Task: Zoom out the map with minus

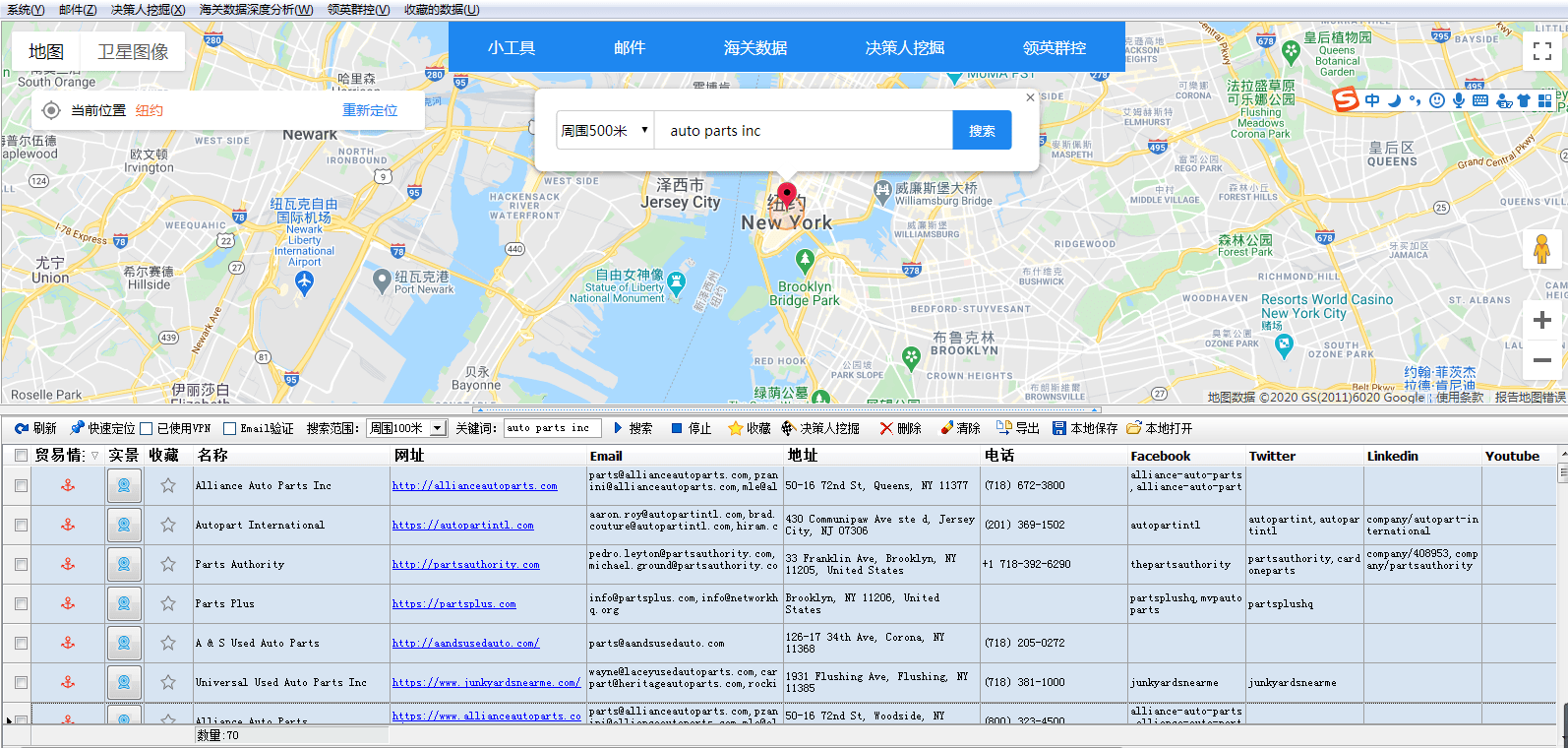Action: (x=1542, y=360)
